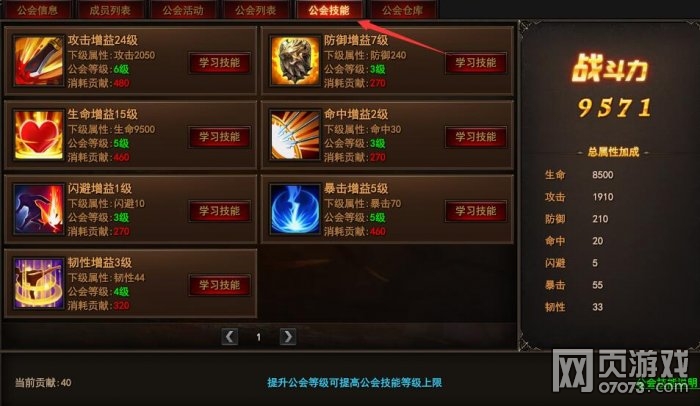The width and height of the screenshot is (700, 406).
Task: Open the 公会仓库 tab
Action: click(x=402, y=10)
